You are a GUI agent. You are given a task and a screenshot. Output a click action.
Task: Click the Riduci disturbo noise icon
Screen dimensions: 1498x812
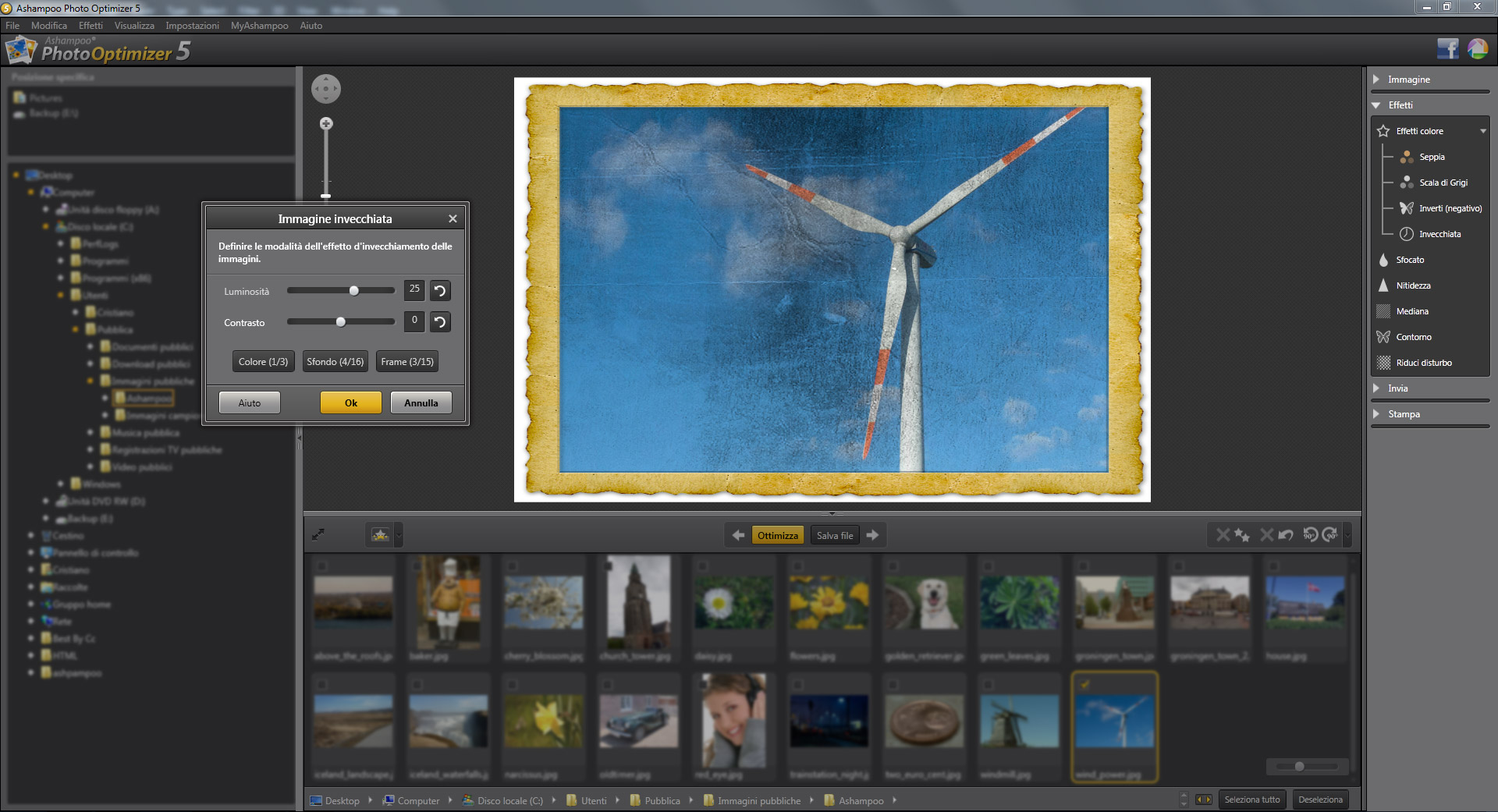click(x=1384, y=363)
